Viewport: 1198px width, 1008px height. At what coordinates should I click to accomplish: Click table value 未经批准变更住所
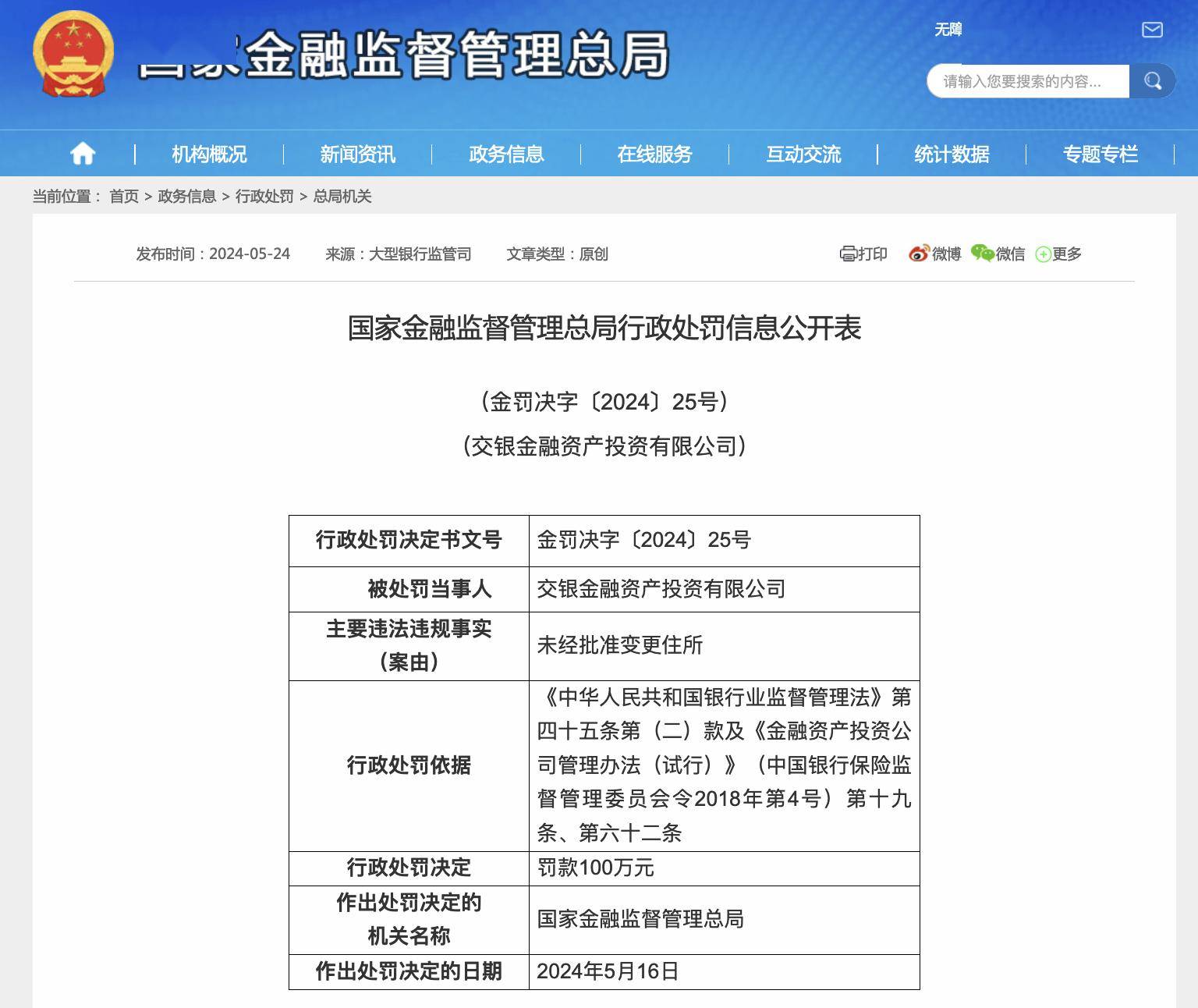[620, 645]
